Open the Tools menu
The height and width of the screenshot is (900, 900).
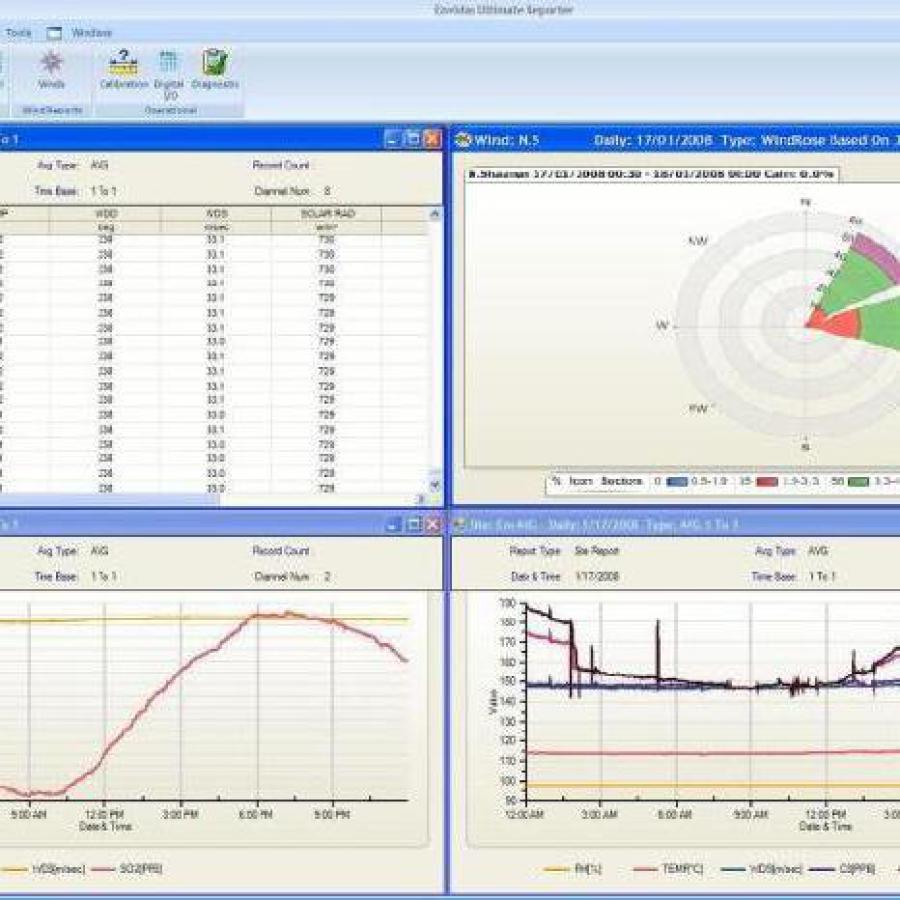tap(19, 33)
